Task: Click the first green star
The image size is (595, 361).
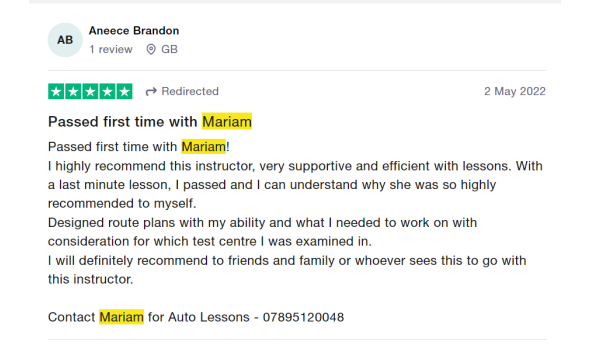Action: [x=56, y=91]
